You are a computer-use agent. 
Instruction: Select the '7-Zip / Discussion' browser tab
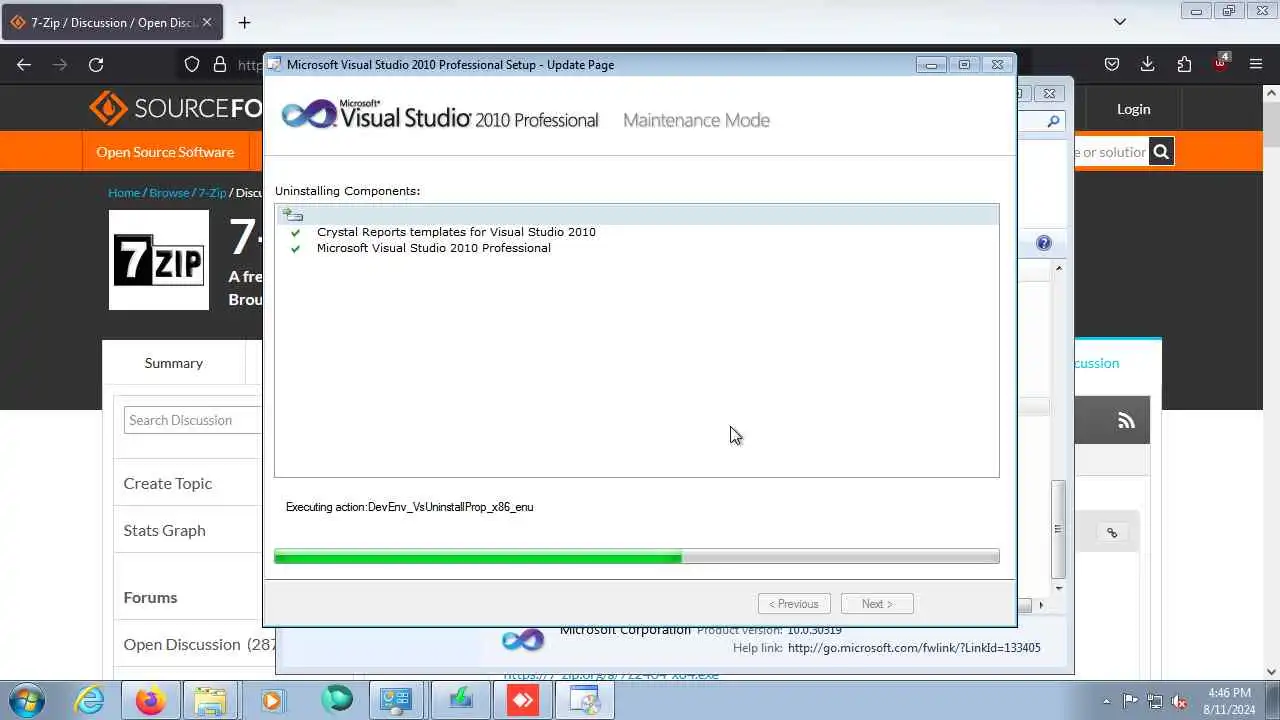pos(112,22)
